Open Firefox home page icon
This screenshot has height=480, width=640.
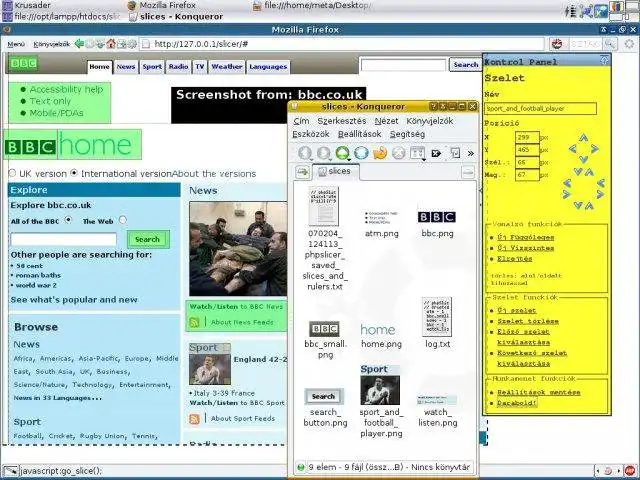tap(111, 44)
